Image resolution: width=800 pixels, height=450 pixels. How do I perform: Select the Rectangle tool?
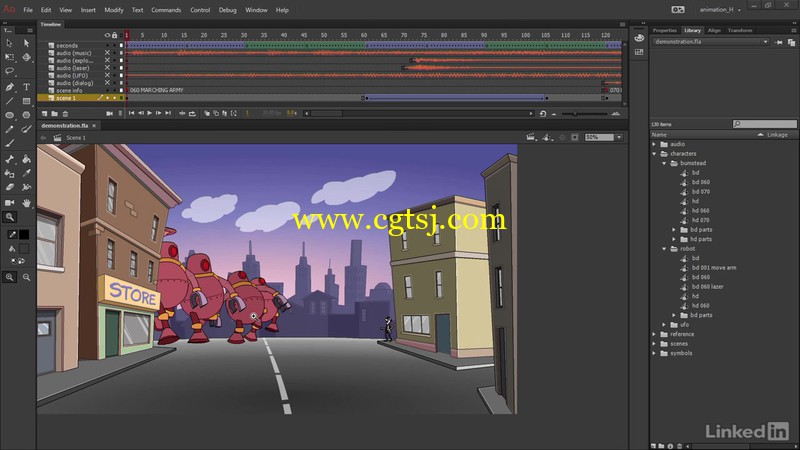coord(26,101)
